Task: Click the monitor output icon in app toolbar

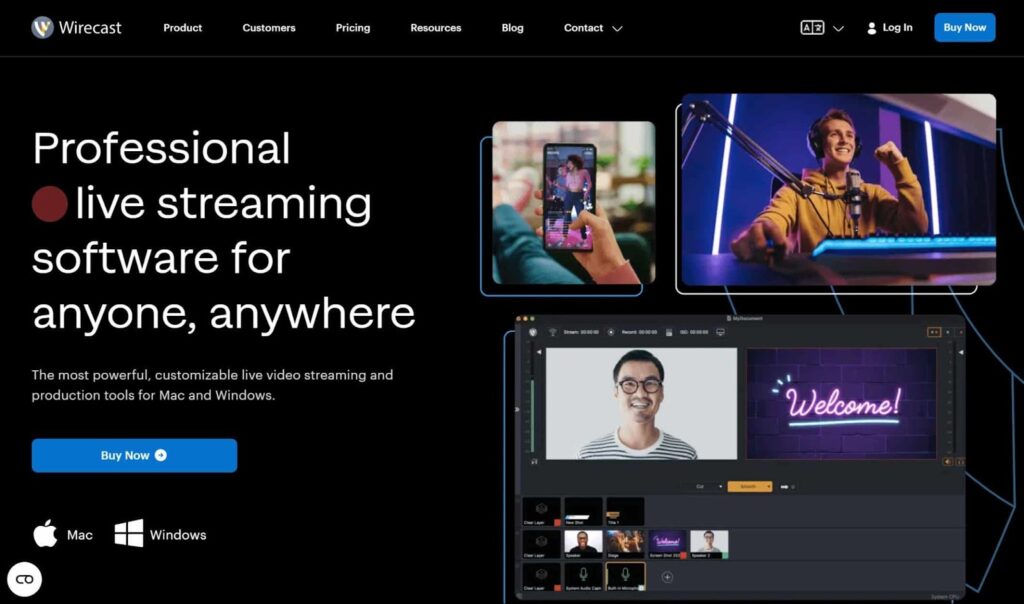Action: pos(720,332)
